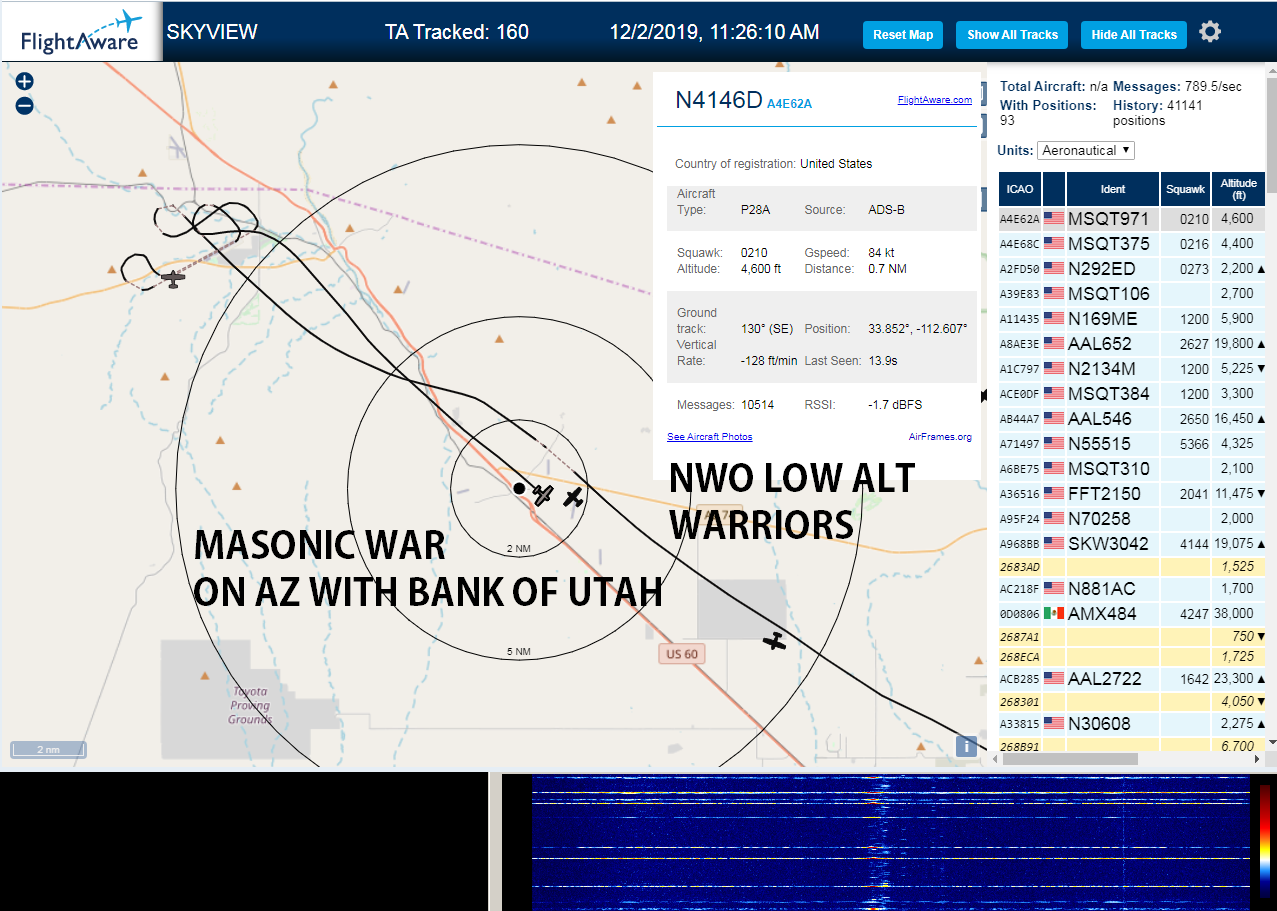Click squawk 5366 in the table

(1193, 443)
